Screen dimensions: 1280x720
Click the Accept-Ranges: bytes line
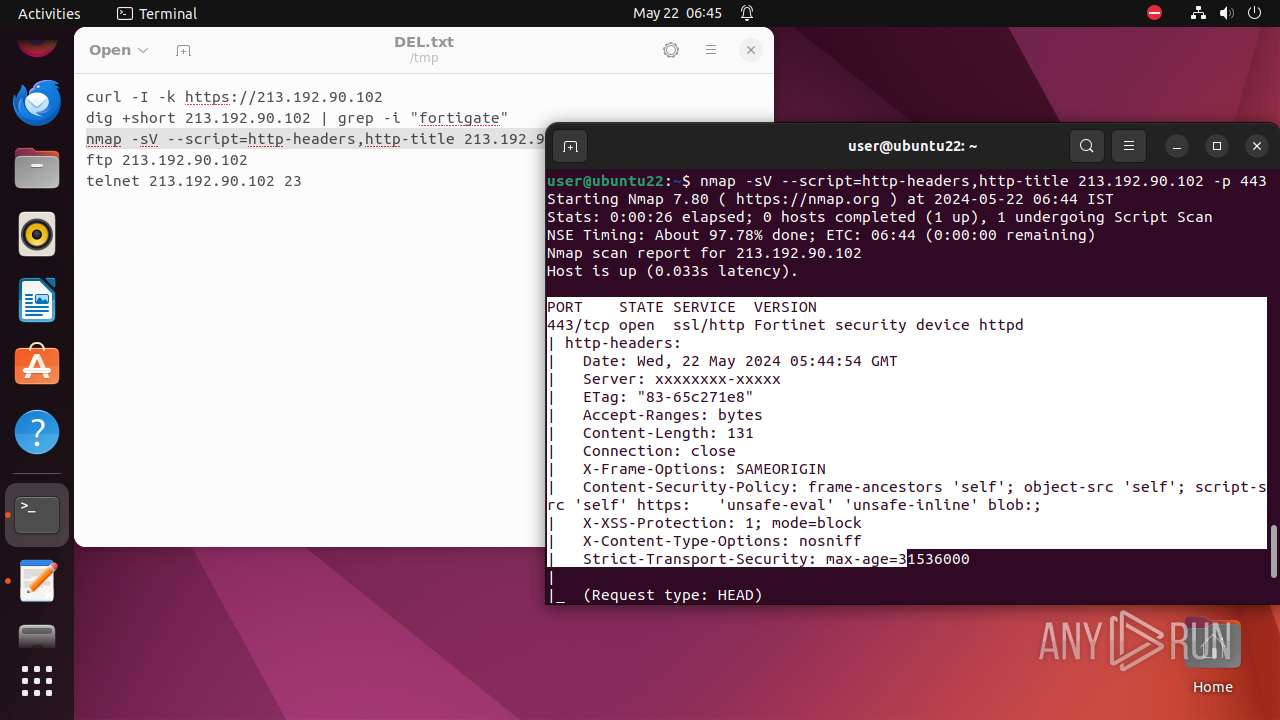pos(672,415)
